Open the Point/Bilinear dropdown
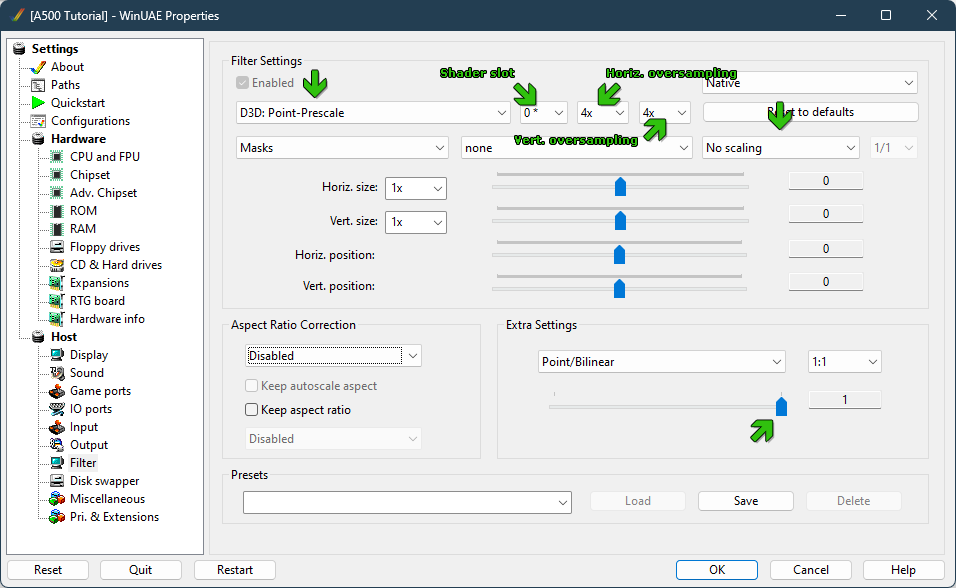 point(662,362)
